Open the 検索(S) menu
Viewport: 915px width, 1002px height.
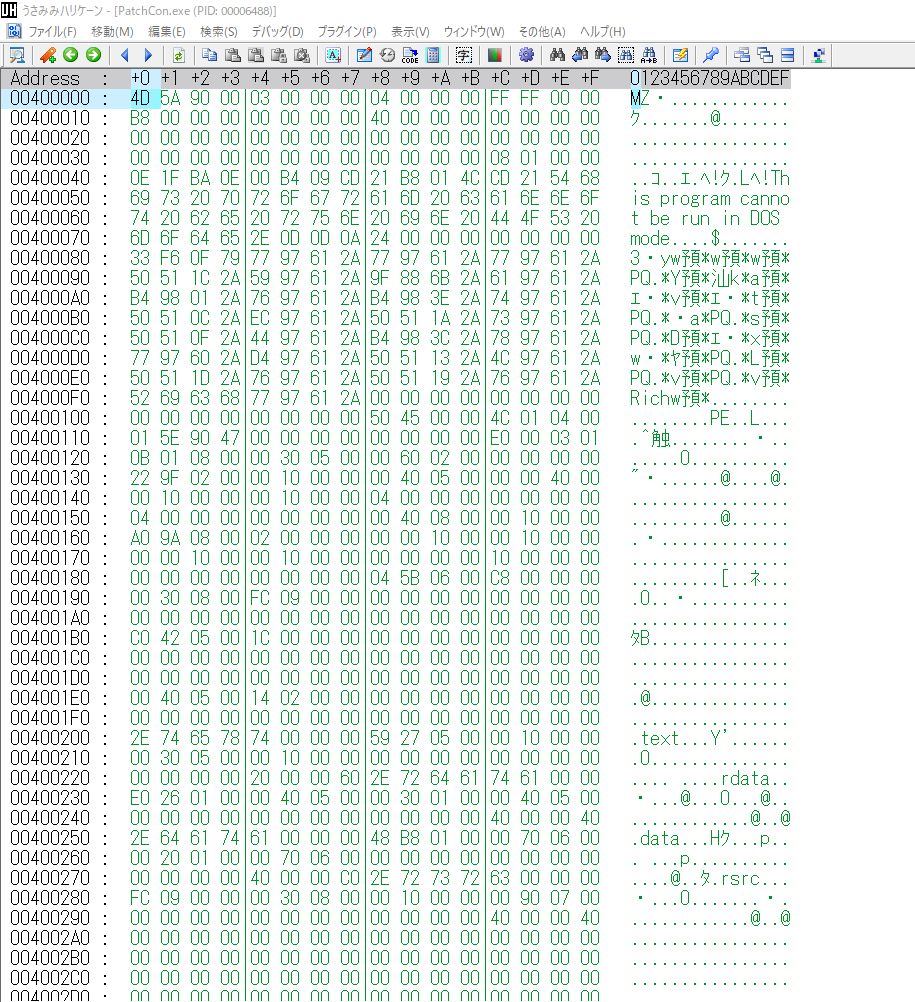pyautogui.click(x=219, y=31)
